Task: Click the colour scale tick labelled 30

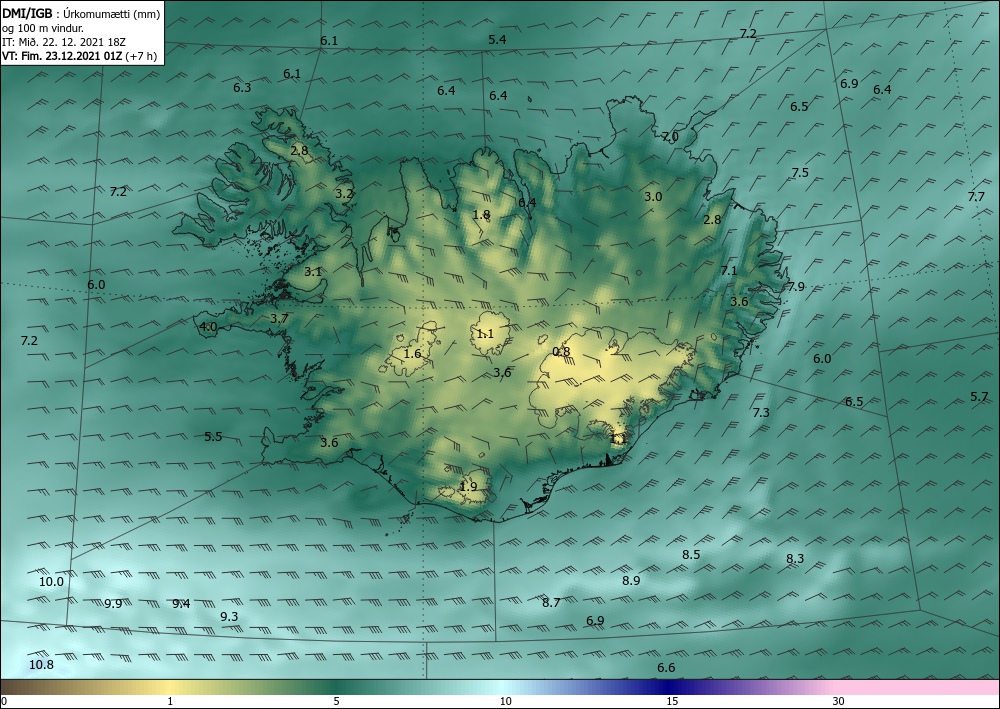Action: click(838, 701)
